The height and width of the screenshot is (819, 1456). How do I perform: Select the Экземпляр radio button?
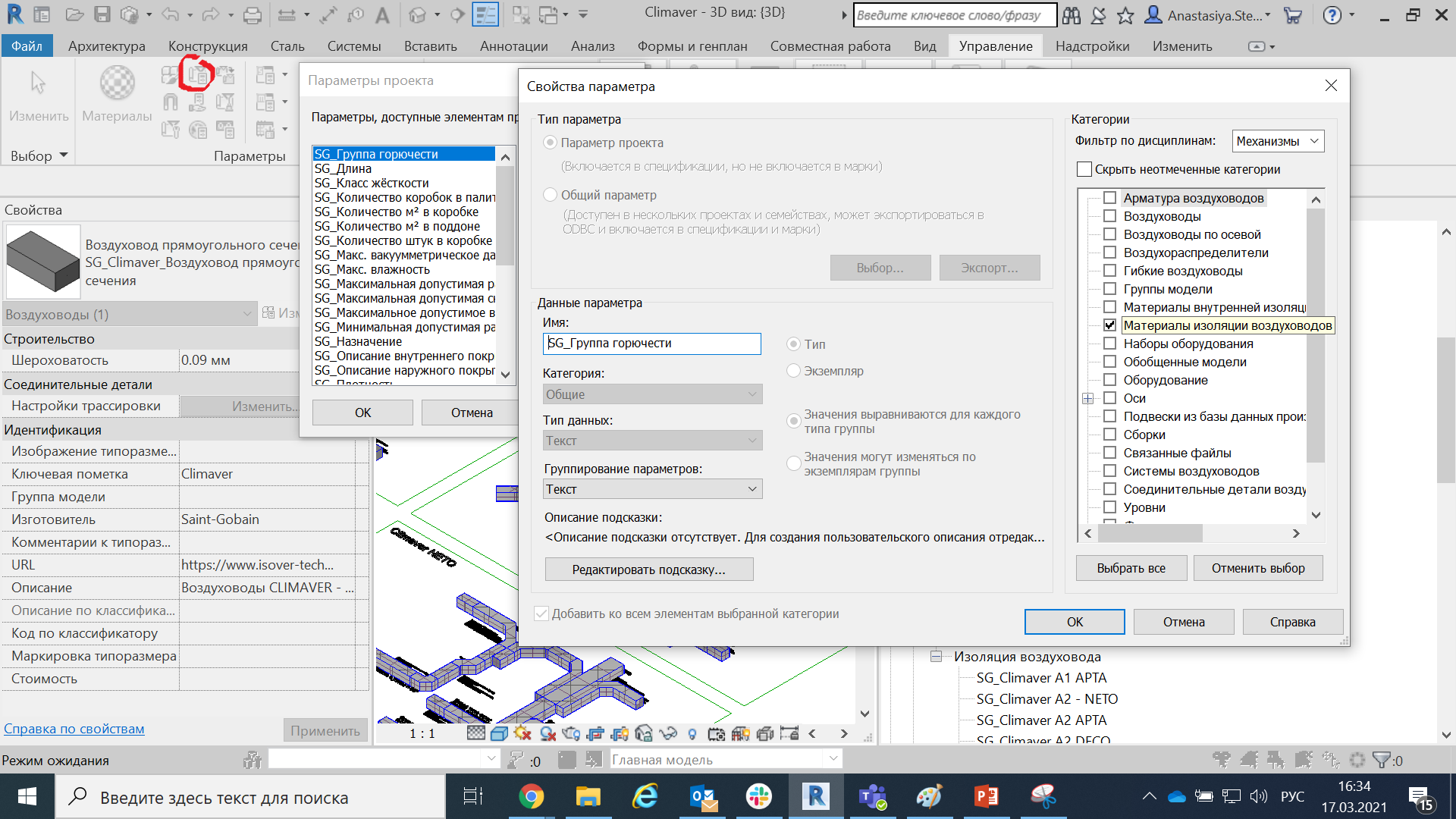click(793, 371)
